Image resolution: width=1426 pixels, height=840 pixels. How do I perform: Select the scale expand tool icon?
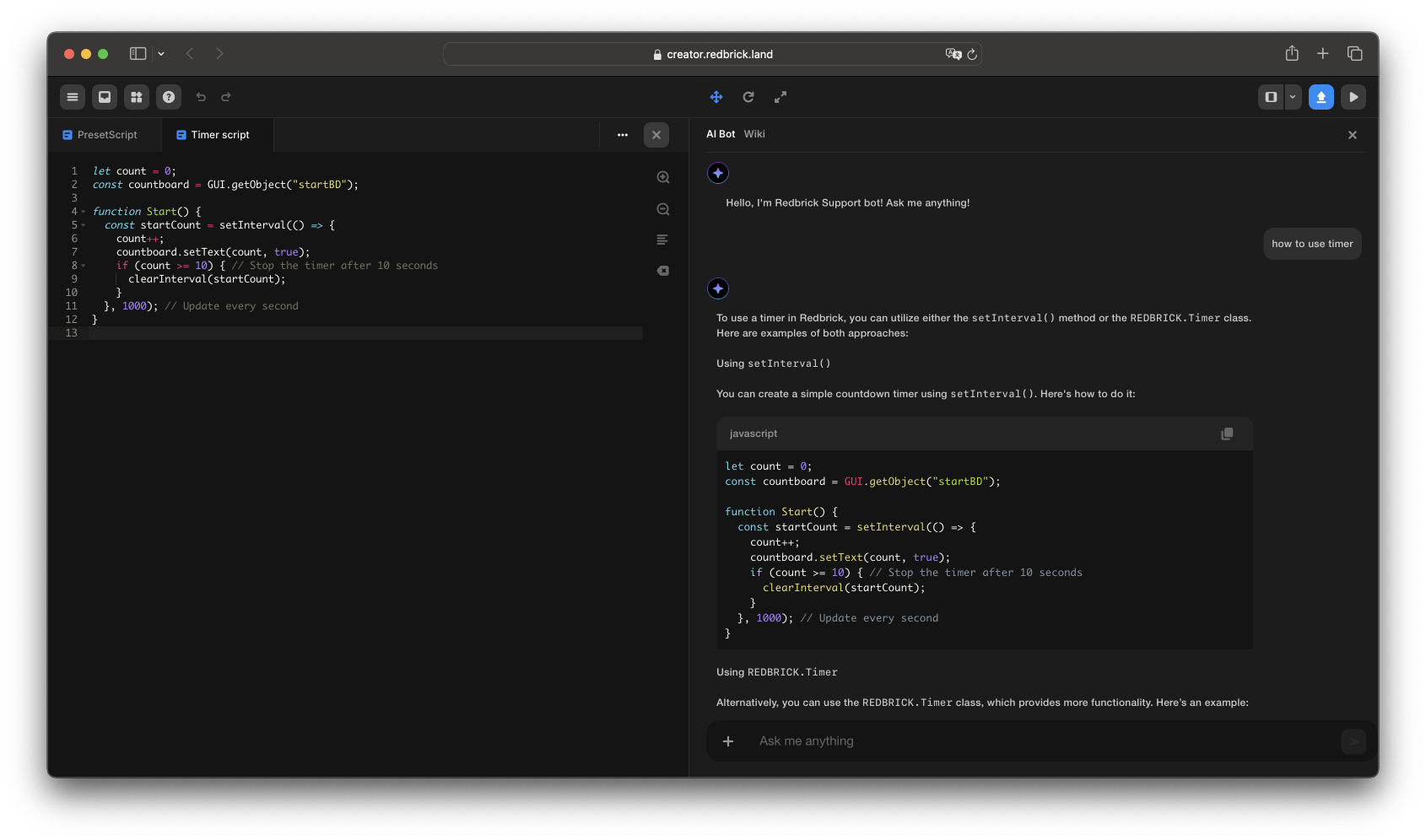click(781, 97)
